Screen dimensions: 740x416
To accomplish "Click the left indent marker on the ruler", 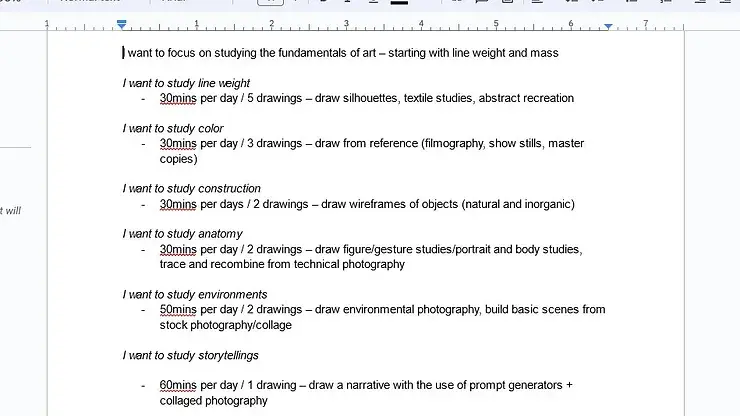I will [x=122, y=25].
